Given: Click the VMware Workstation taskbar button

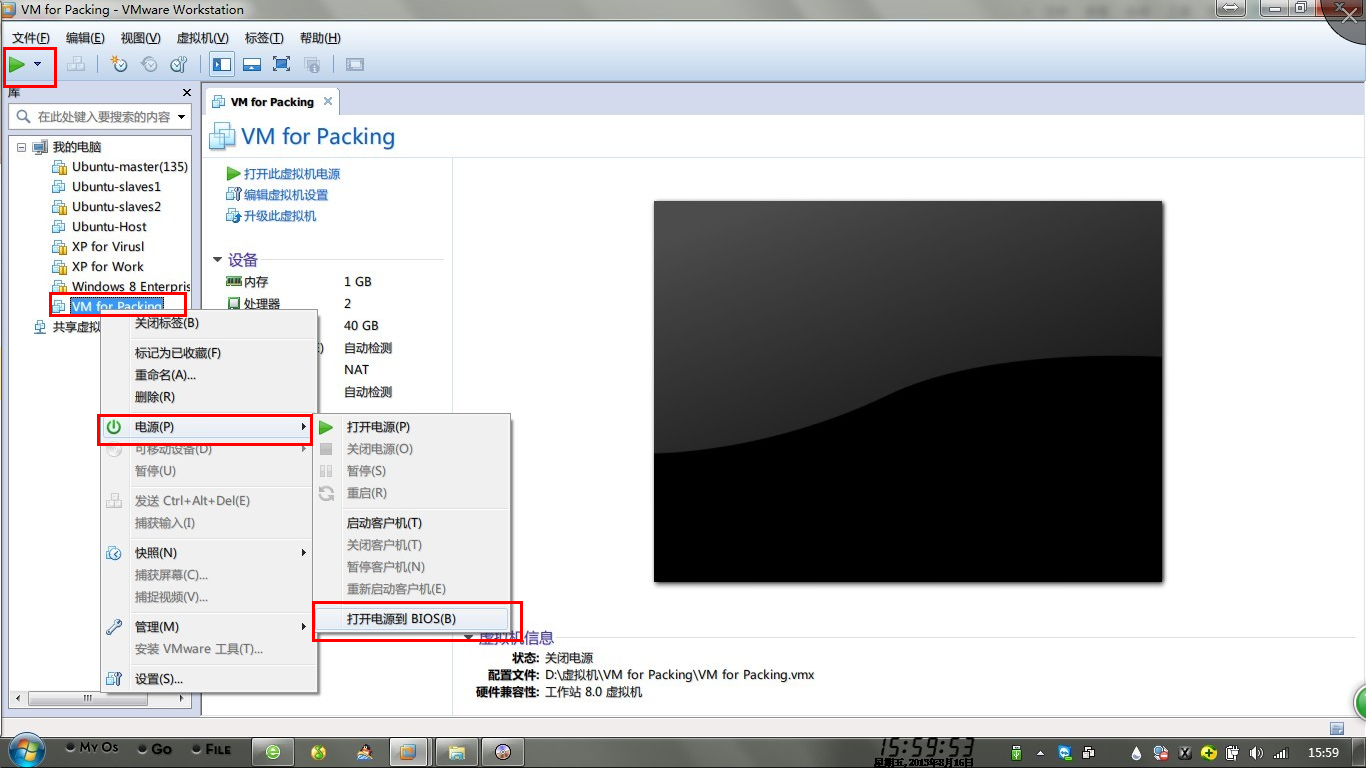Looking at the screenshot, I should (x=408, y=752).
